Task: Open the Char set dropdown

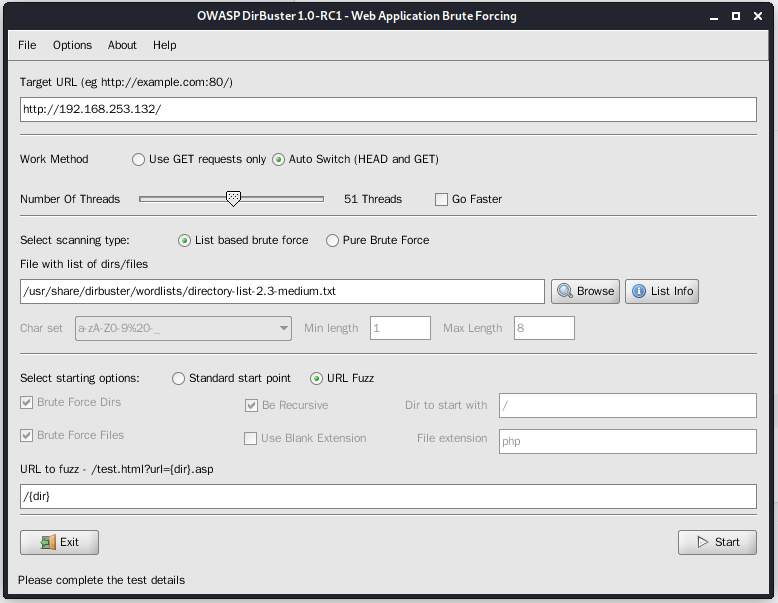Action: pyautogui.click(x=183, y=329)
